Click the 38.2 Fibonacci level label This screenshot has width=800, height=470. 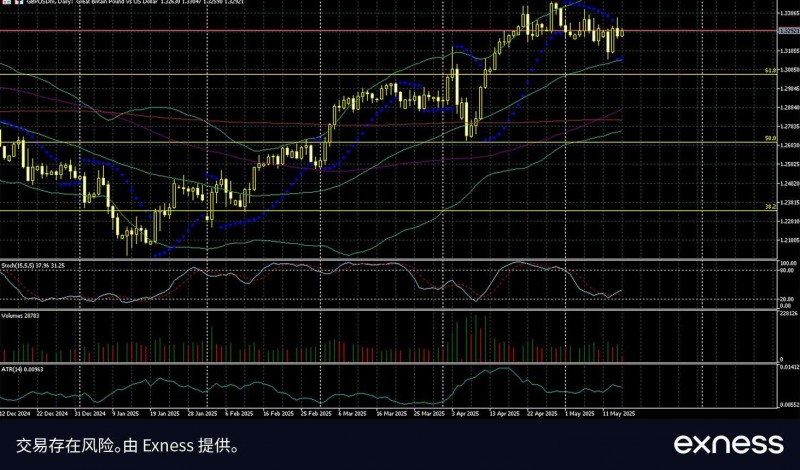coord(771,207)
